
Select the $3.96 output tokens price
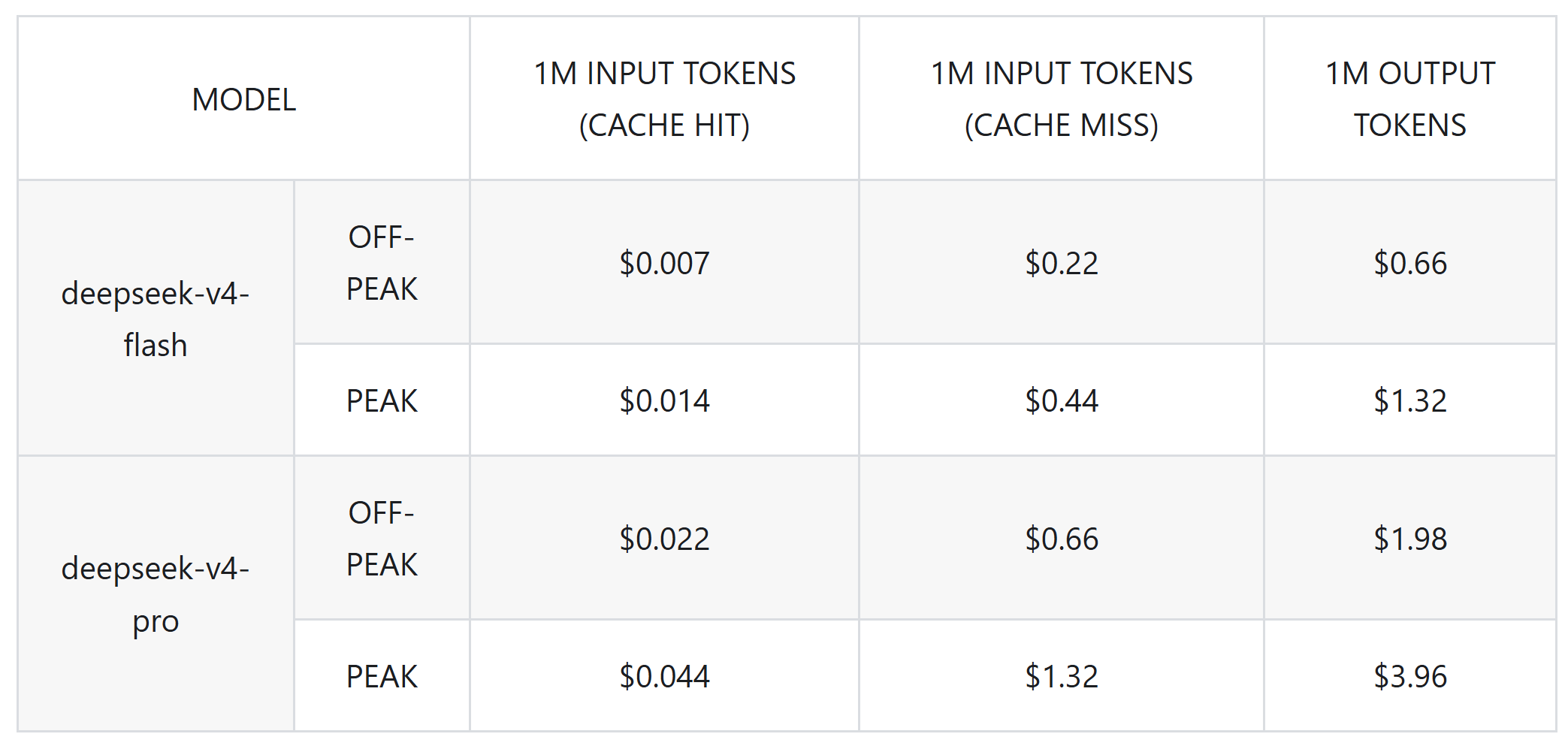(x=1410, y=676)
